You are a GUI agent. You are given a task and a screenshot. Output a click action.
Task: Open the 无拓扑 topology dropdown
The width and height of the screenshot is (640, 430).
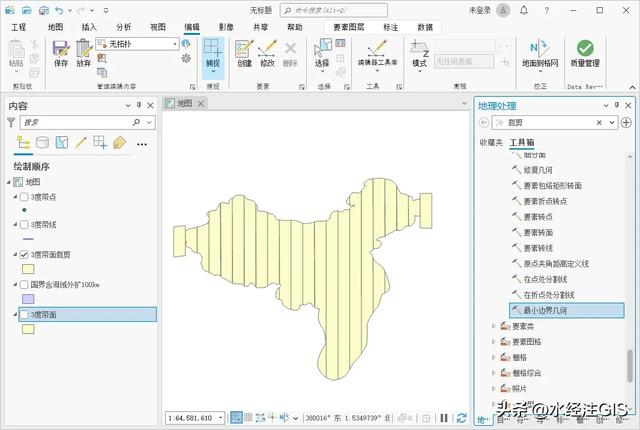(175, 44)
